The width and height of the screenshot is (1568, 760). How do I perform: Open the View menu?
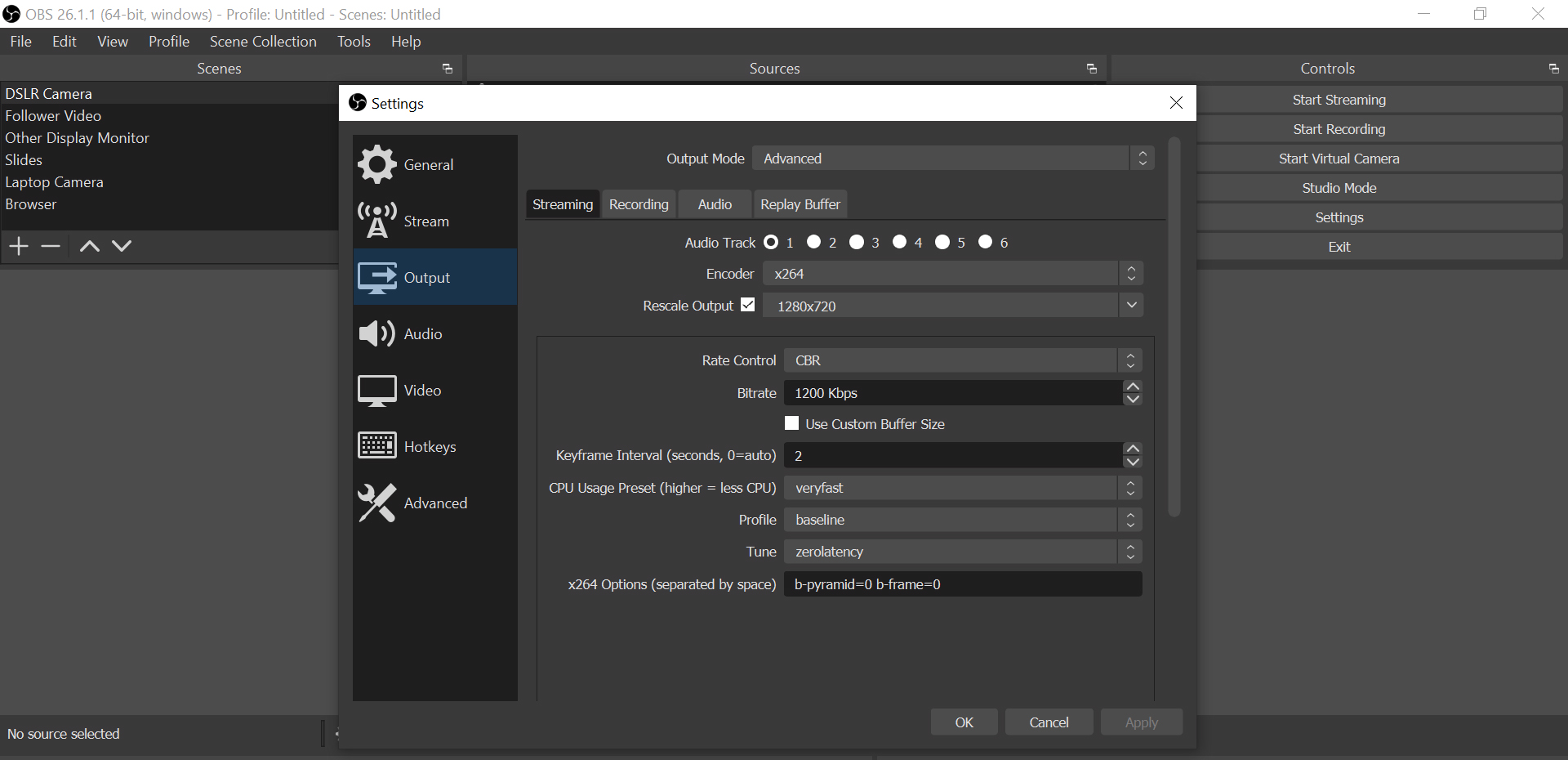pyautogui.click(x=113, y=42)
